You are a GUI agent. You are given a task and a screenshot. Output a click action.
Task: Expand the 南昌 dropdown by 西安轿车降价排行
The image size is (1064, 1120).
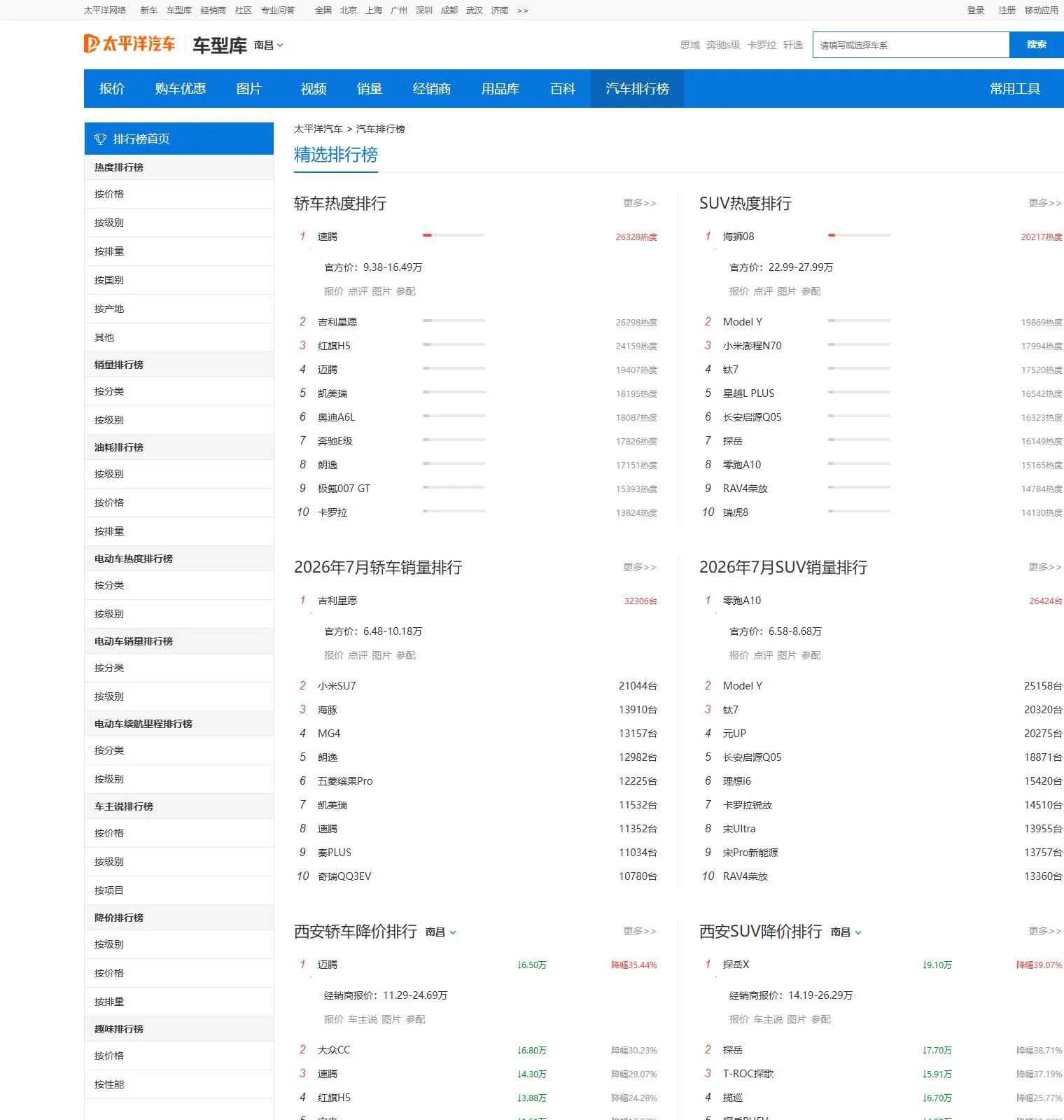(x=441, y=932)
